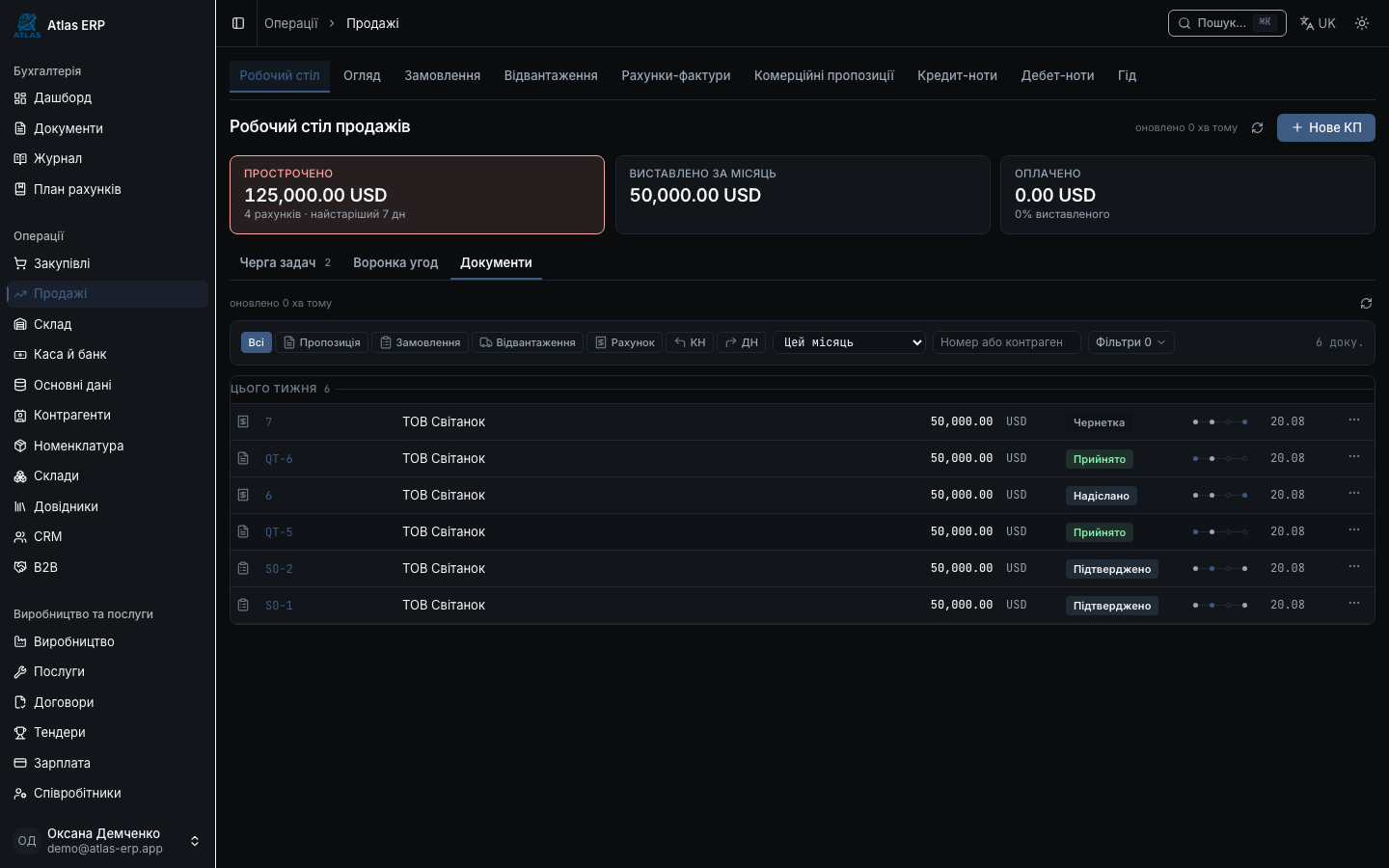Open Закупівлі in the sidebar

tap(107, 263)
